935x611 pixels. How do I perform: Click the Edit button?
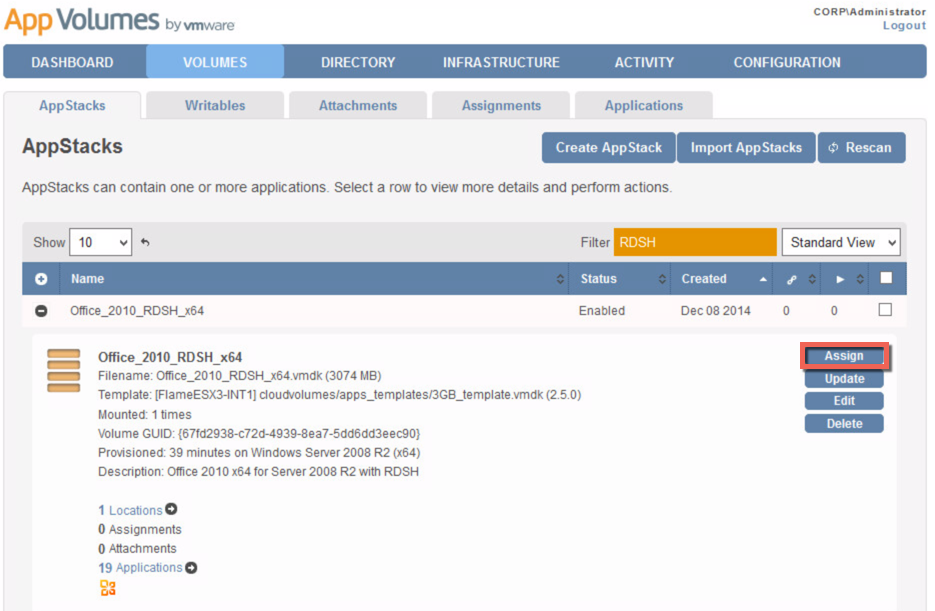click(x=844, y=401)
